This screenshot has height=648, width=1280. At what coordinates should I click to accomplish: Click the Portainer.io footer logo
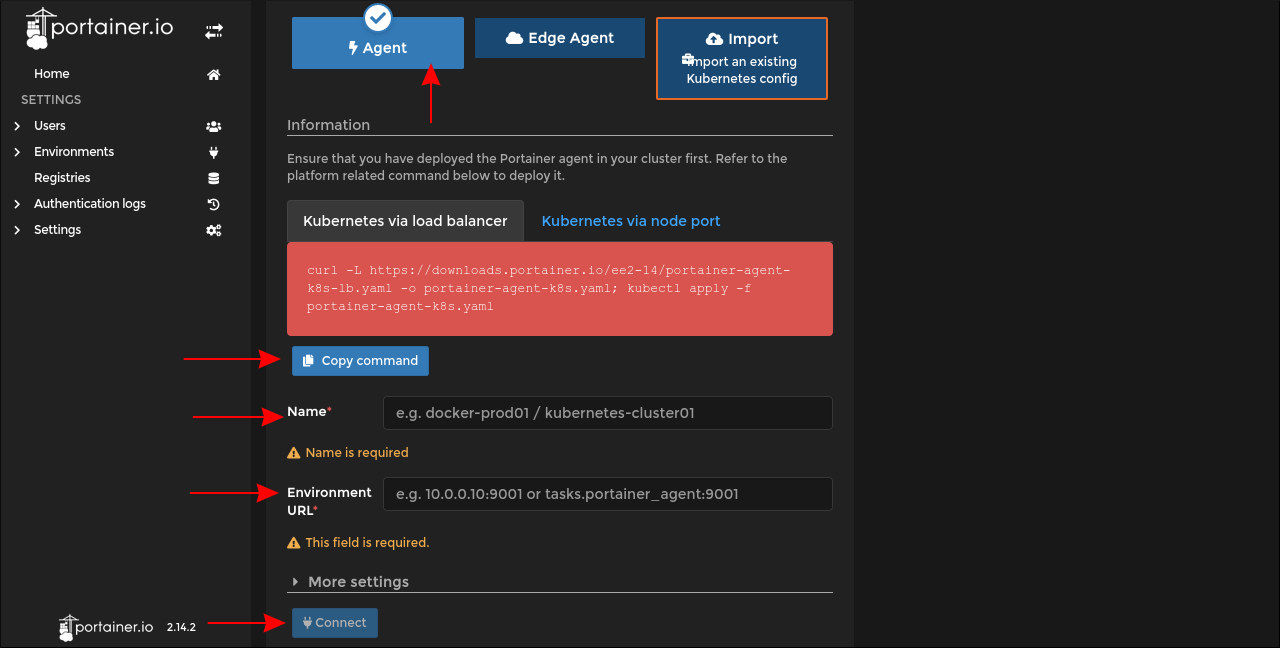[x=106, y=627]
